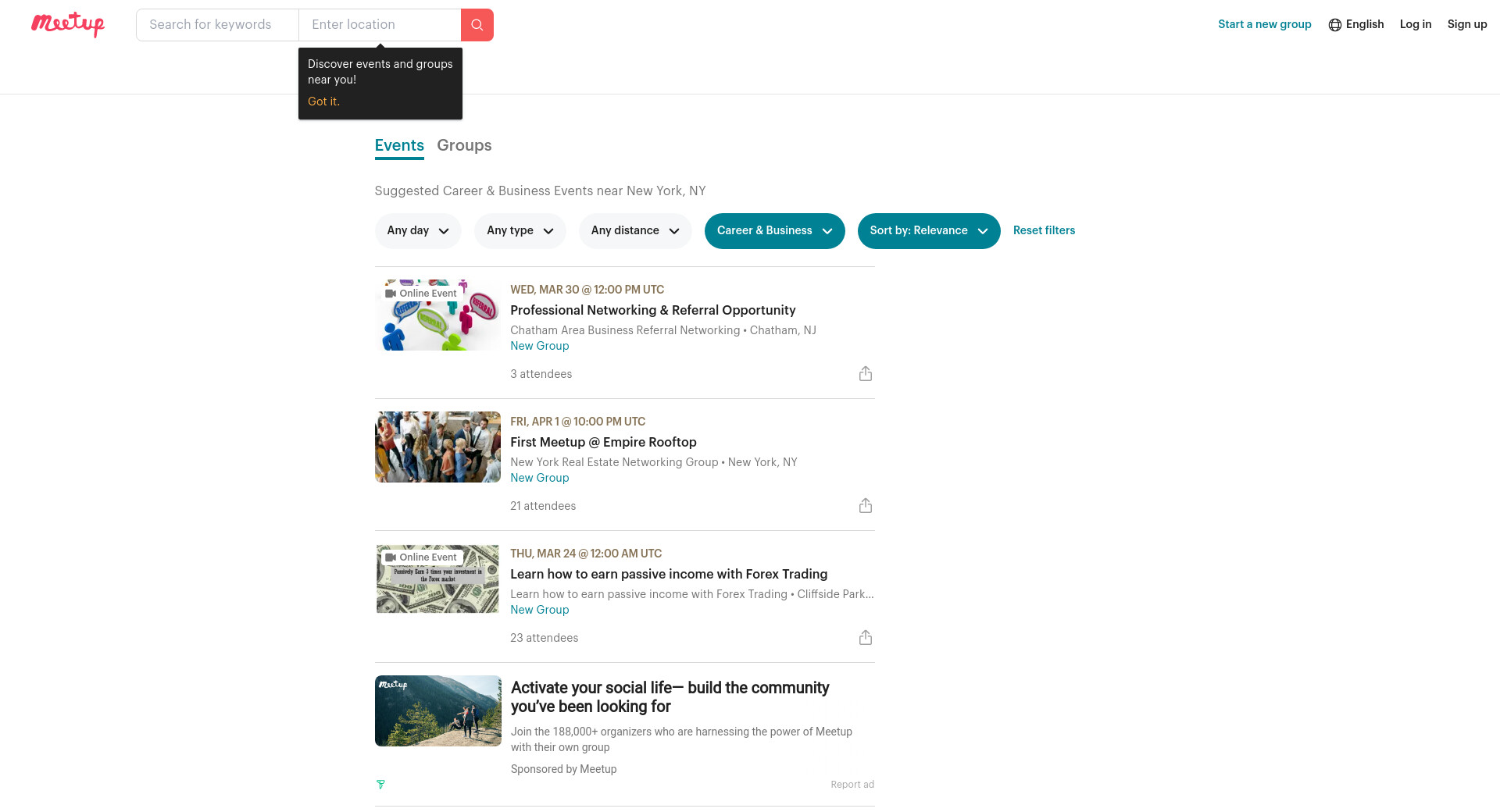Click the globe language icon
The width and height of the screenshot is (1500, 812).
tap(1335, 25)
